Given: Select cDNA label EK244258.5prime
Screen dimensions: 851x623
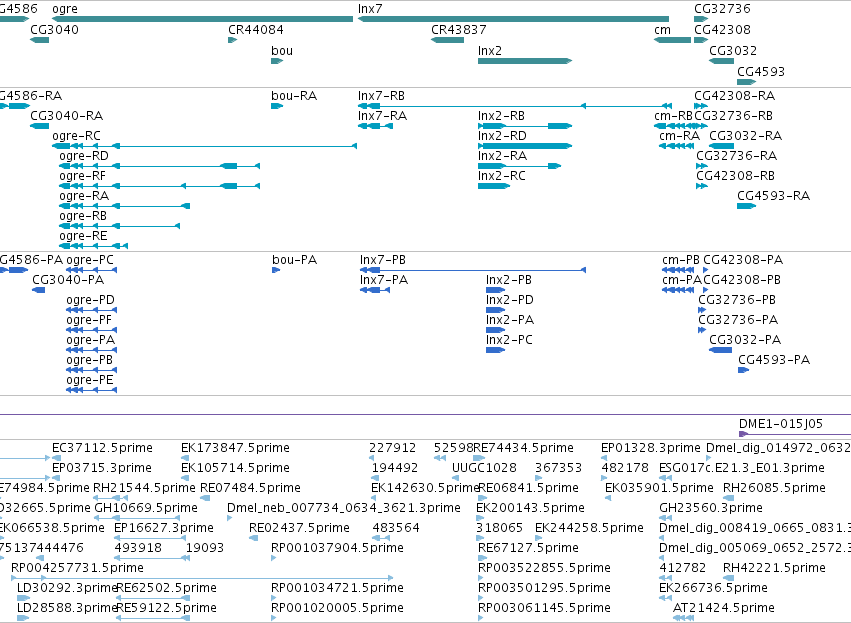Looking at the screenshot, I should point(589,528).
